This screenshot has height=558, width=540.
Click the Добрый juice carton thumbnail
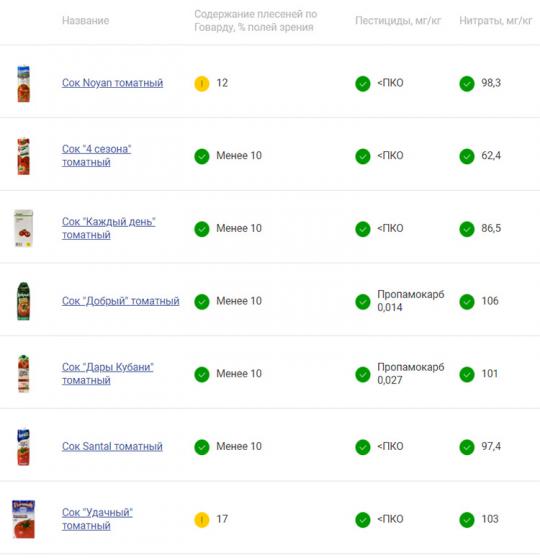tap(23, 301)
